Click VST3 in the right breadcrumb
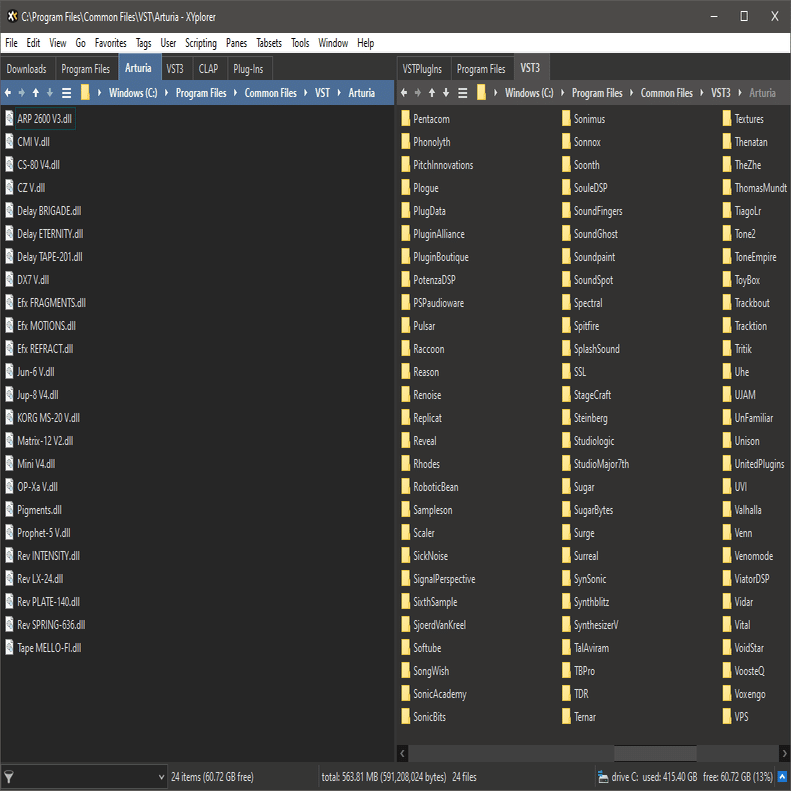Image resolution: width=791 pixels, height=791 pixels. tap(720, 93)
